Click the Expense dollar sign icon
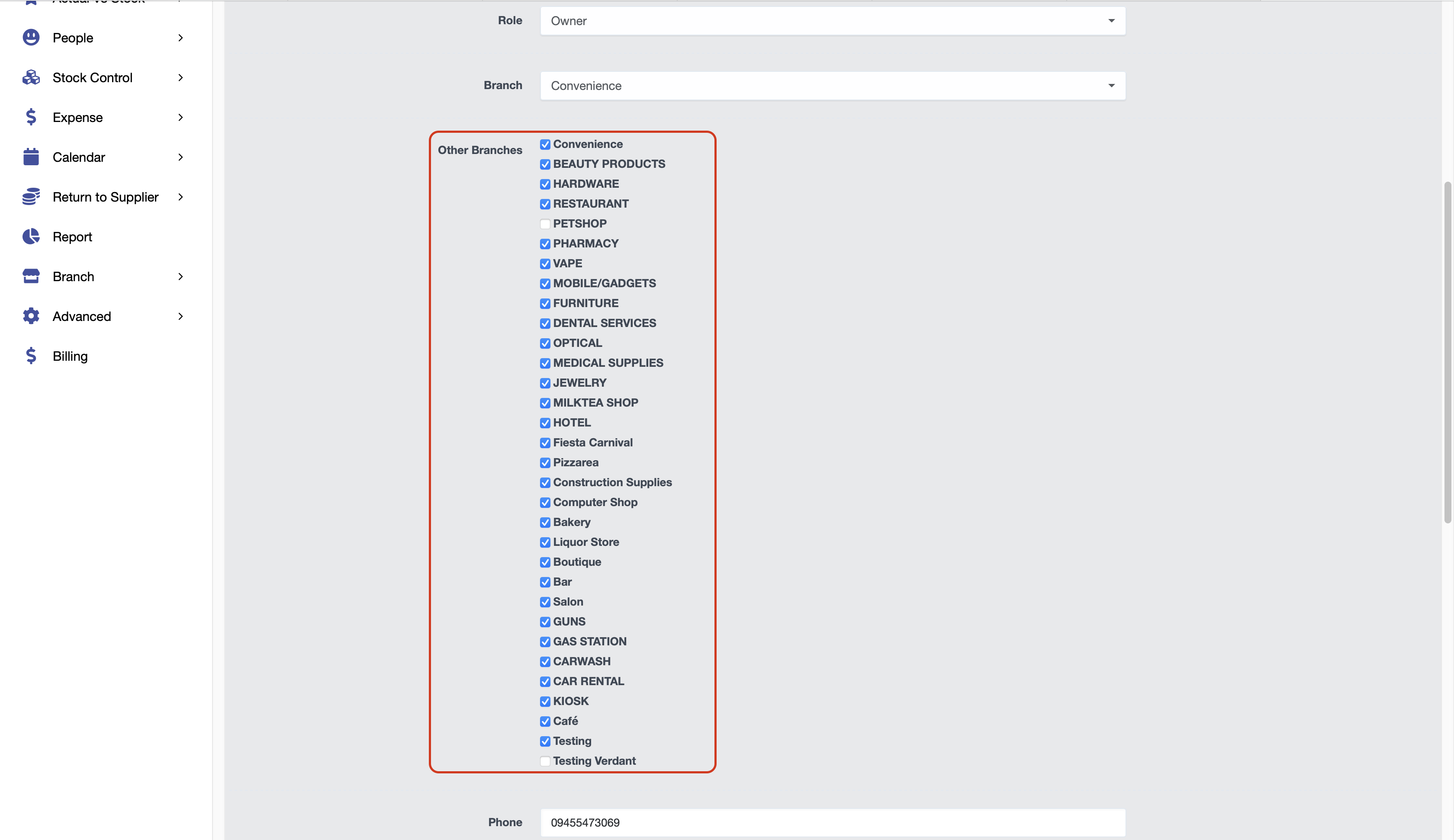 coord(31,117)
